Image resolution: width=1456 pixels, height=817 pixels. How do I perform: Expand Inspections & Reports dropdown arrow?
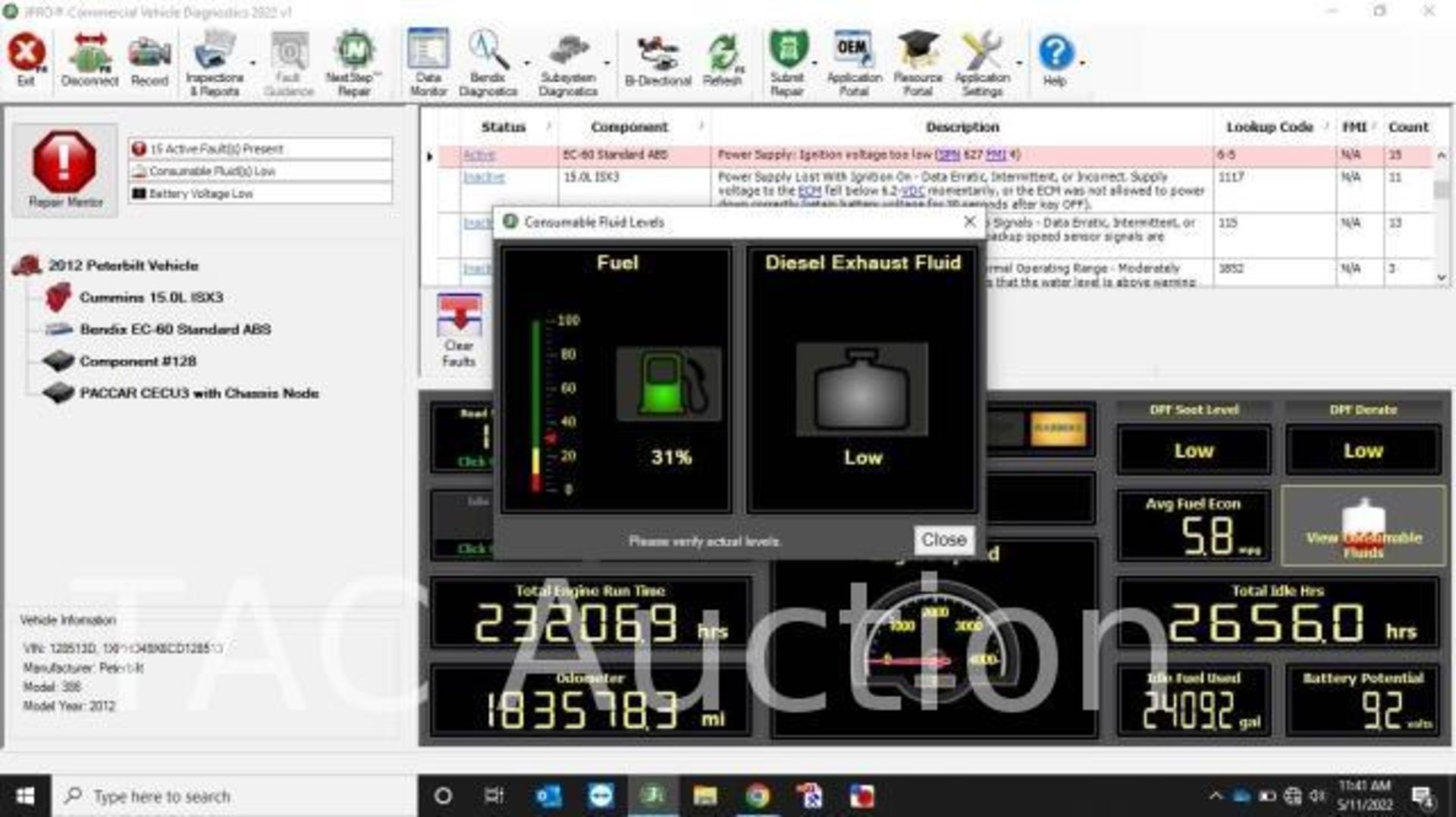253,64
